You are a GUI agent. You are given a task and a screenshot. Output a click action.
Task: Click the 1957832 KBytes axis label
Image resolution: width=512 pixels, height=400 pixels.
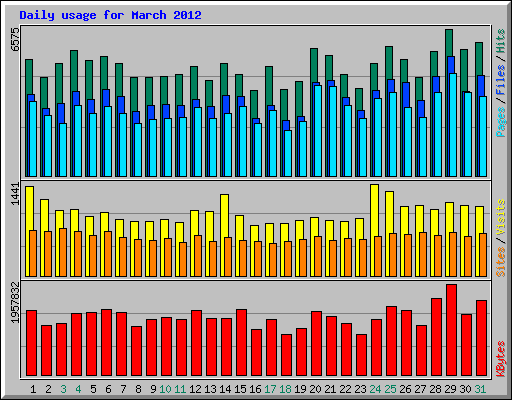coord(15,302)
